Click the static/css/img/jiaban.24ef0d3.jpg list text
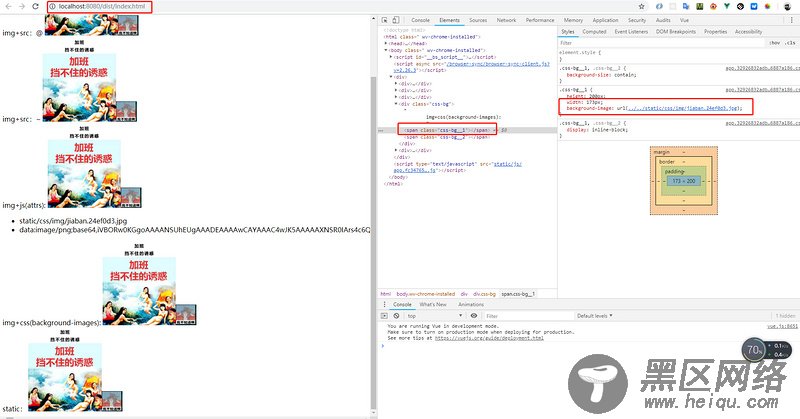Viewport: 800px width, 419px height. (x=73, y=221)
